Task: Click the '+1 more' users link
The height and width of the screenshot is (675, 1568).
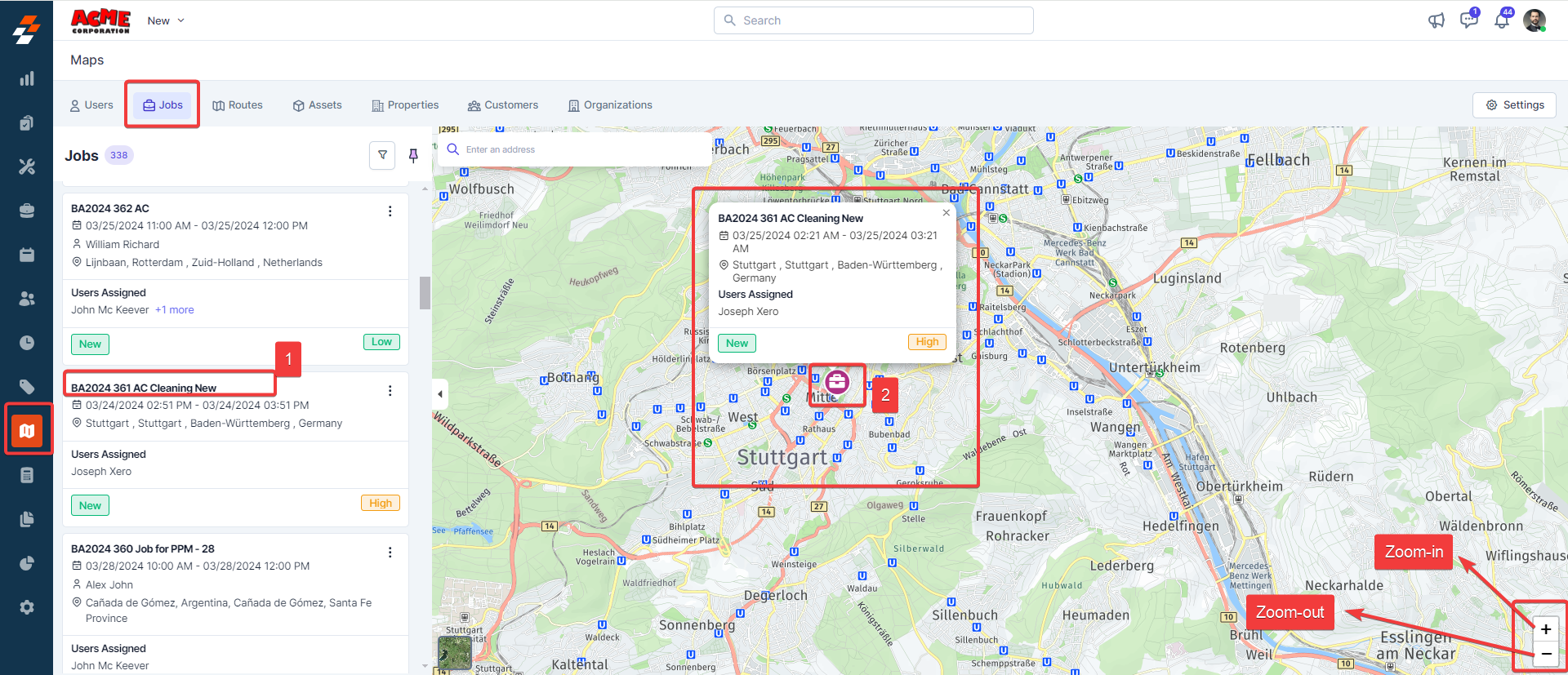Action: [175, 310]
